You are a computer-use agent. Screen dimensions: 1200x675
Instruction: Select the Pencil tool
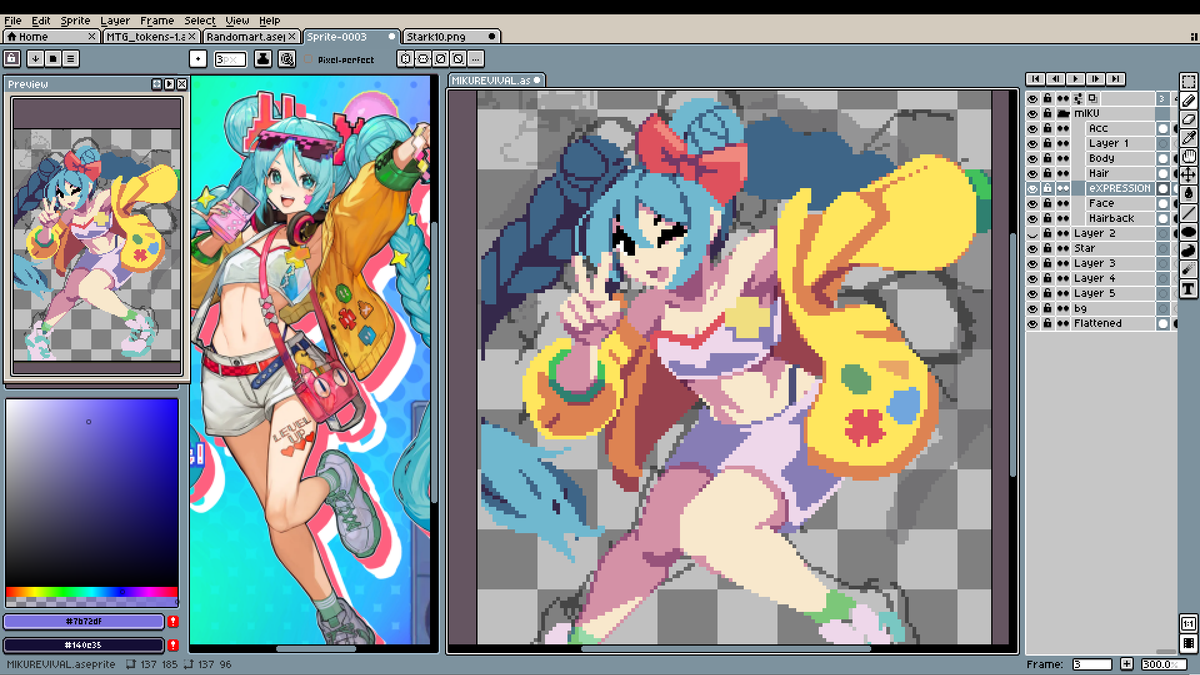(x=1188, y=100)
